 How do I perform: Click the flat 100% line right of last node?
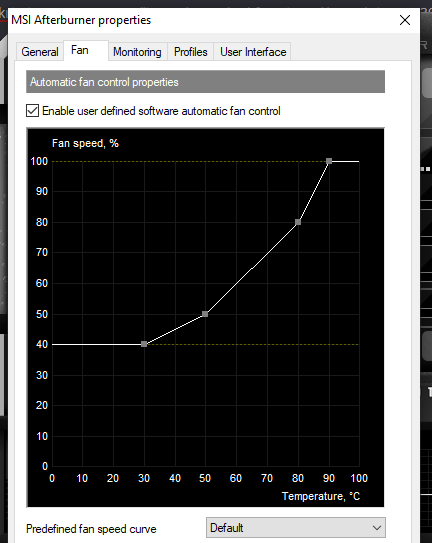click(x=345, y=161)
